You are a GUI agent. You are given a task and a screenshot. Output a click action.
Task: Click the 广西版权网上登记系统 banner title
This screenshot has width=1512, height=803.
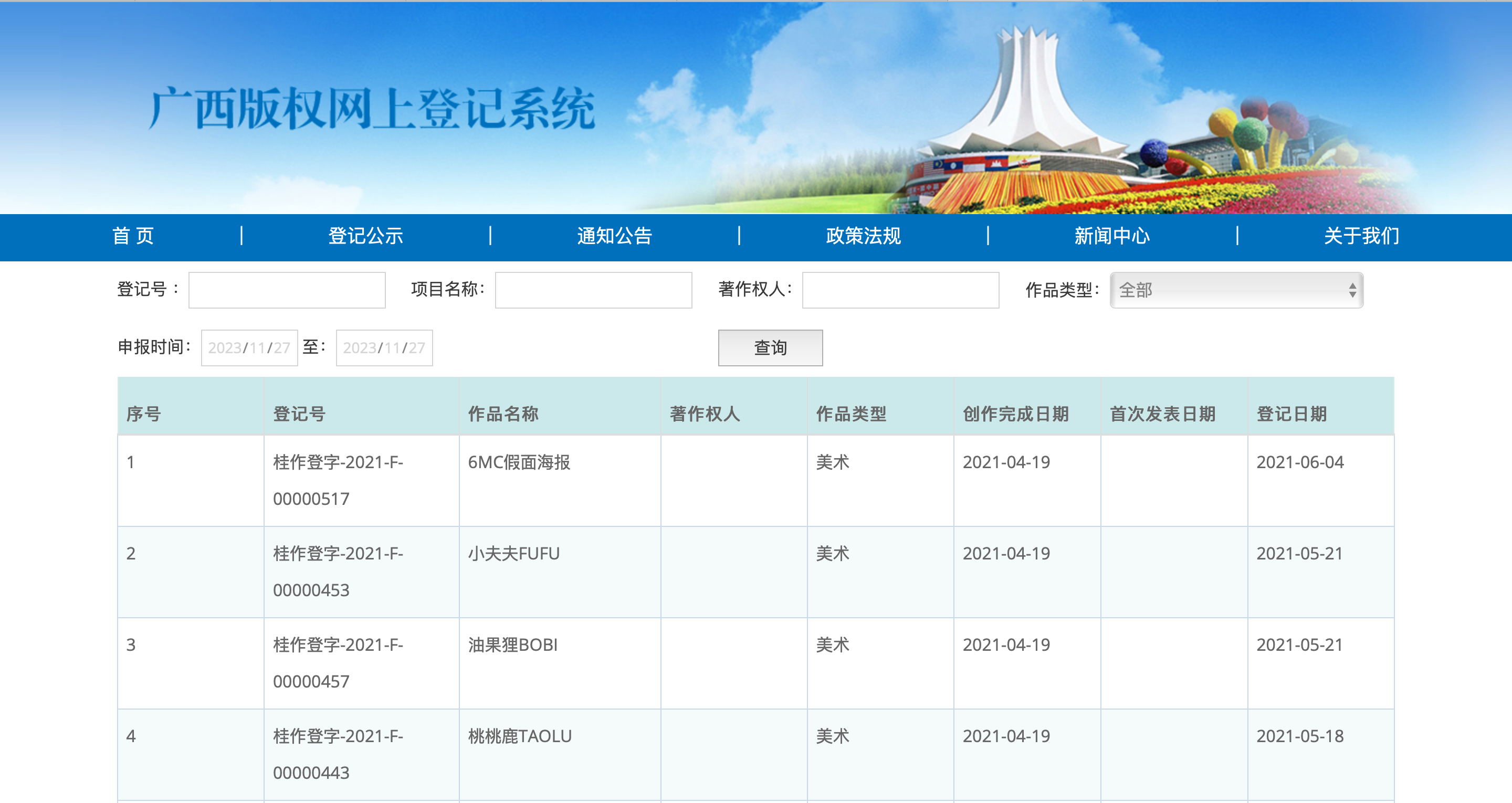click(372, 109)
